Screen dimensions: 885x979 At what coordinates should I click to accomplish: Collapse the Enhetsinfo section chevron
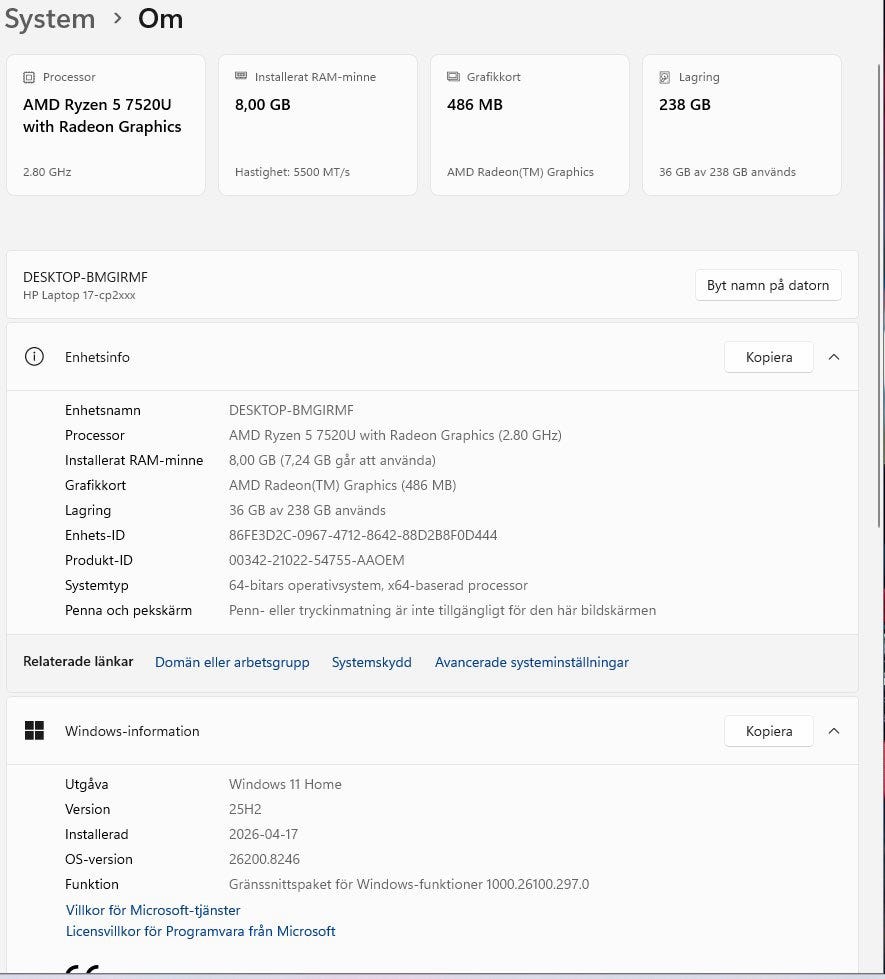[x=834, y=357]
